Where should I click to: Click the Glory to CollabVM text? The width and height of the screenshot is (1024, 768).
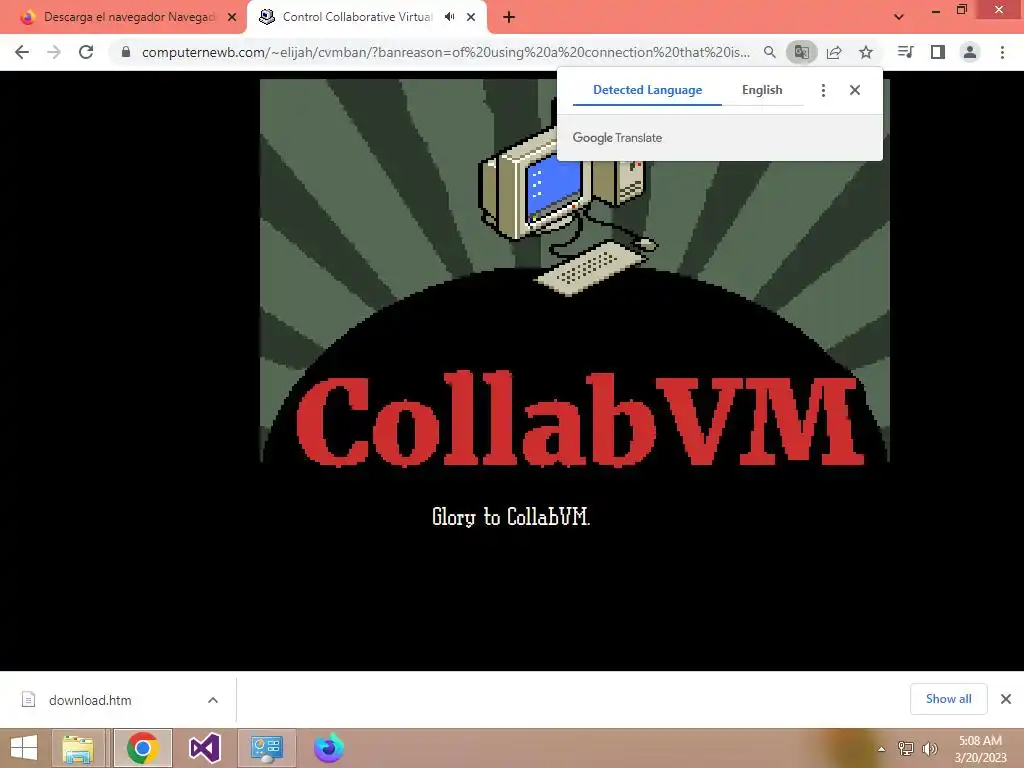tap(511, 517)
